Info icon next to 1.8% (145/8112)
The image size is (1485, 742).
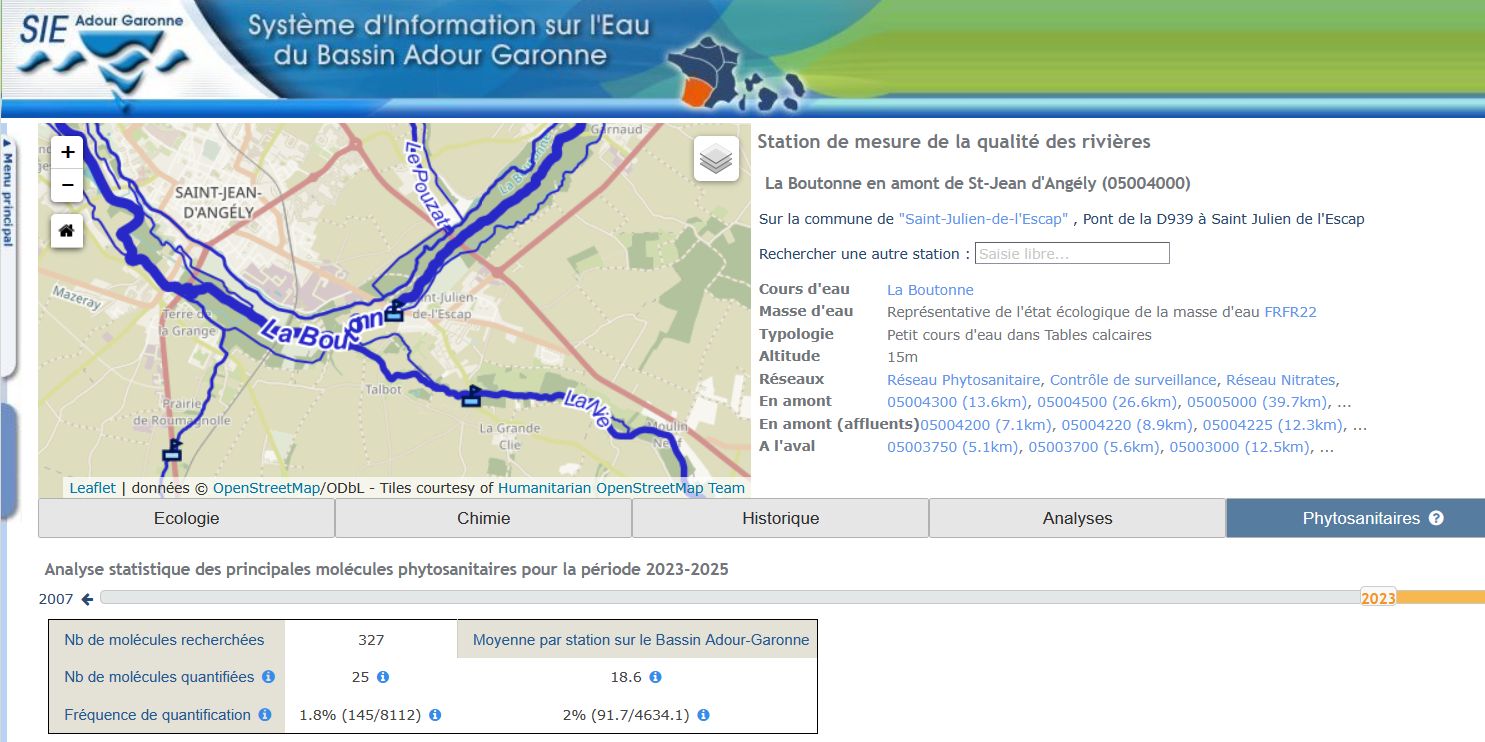435,715
